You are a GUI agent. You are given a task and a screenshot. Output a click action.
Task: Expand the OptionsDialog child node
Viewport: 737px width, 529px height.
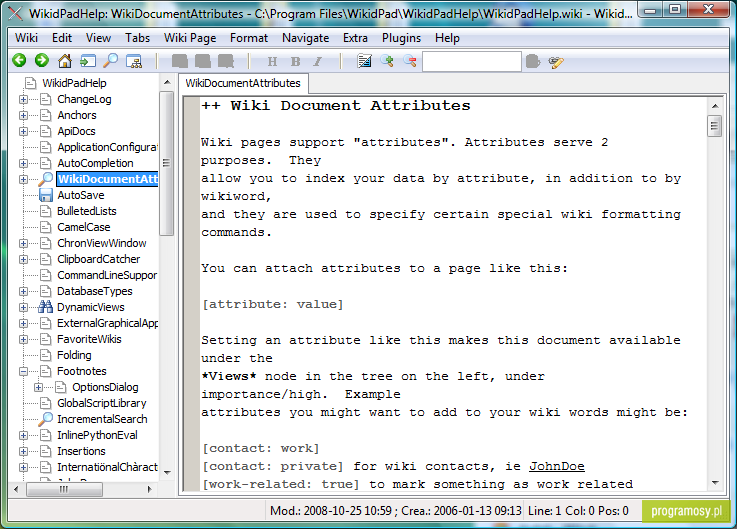pyautogui.click(x=38, y=387)
